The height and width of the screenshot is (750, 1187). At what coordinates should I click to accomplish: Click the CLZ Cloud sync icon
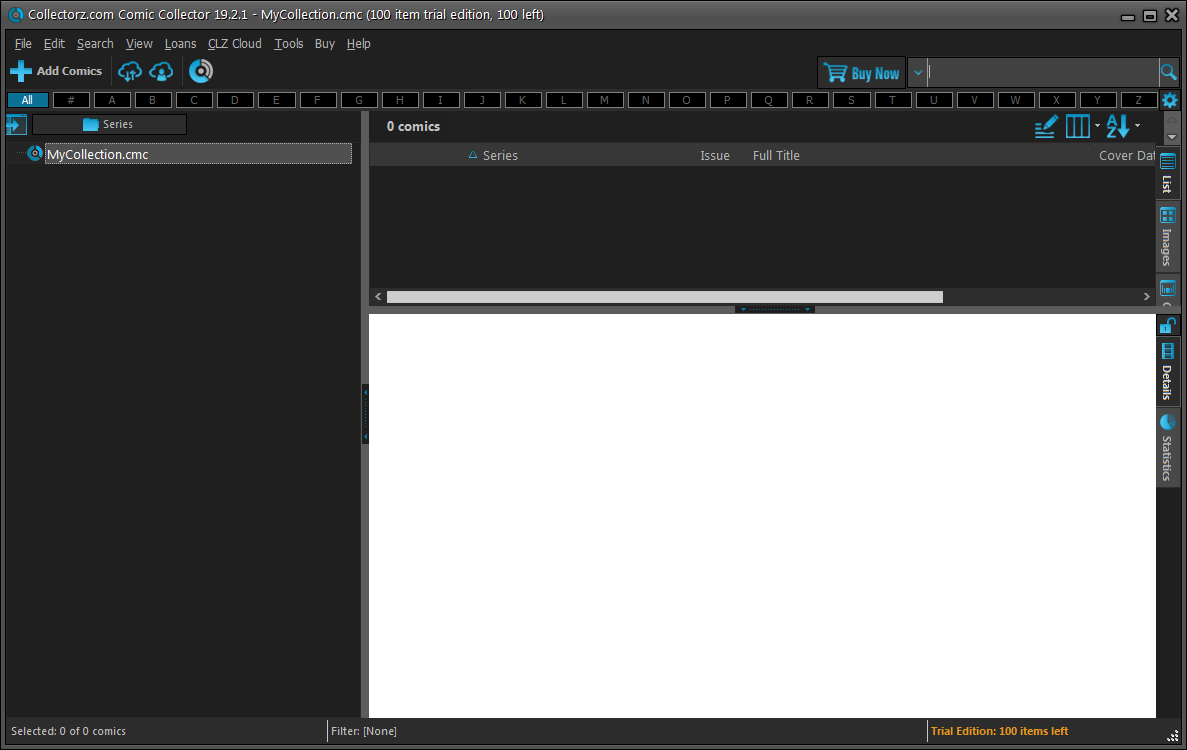pyautogui.click(x=130, y=72)
